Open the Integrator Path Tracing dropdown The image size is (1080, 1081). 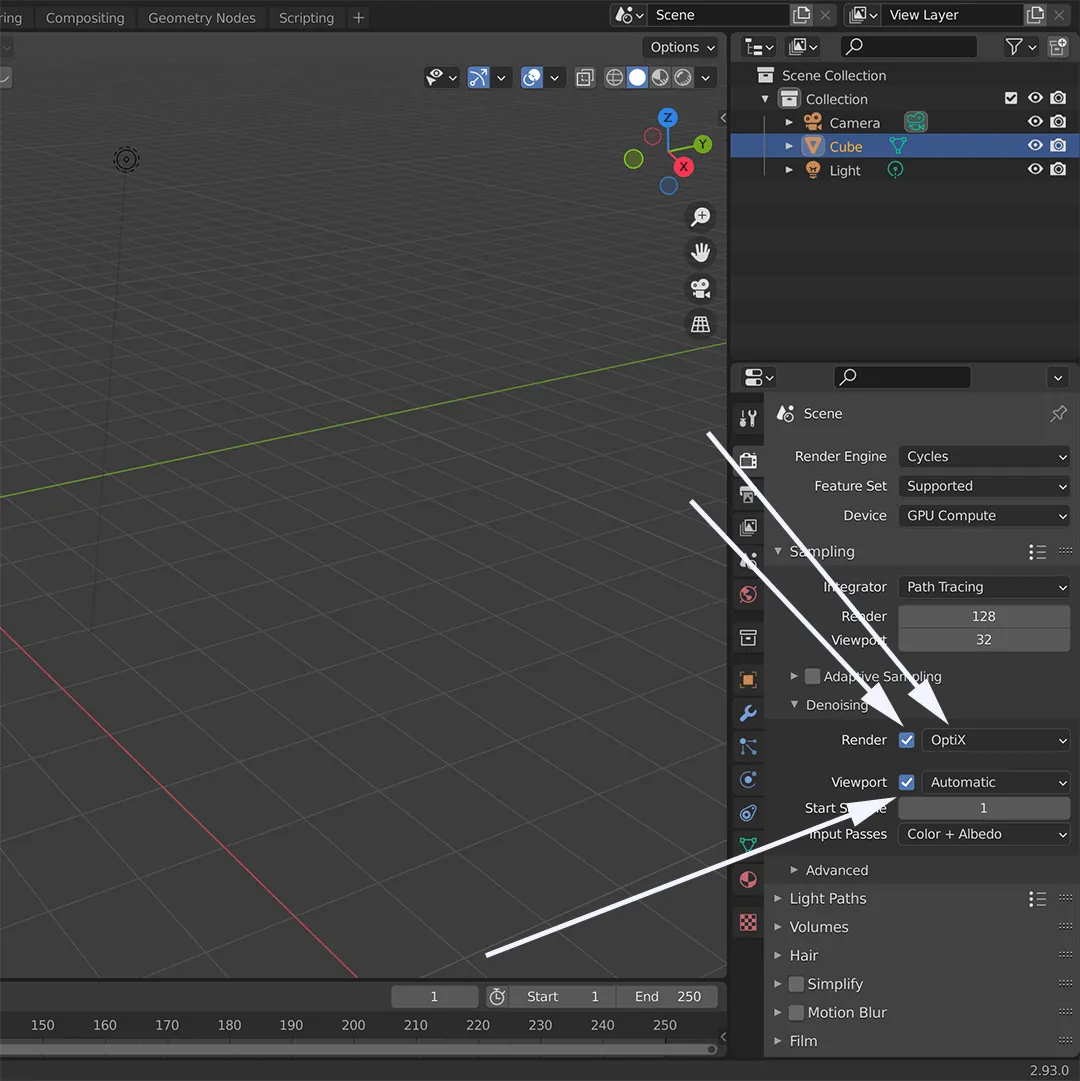coord(984,587)
